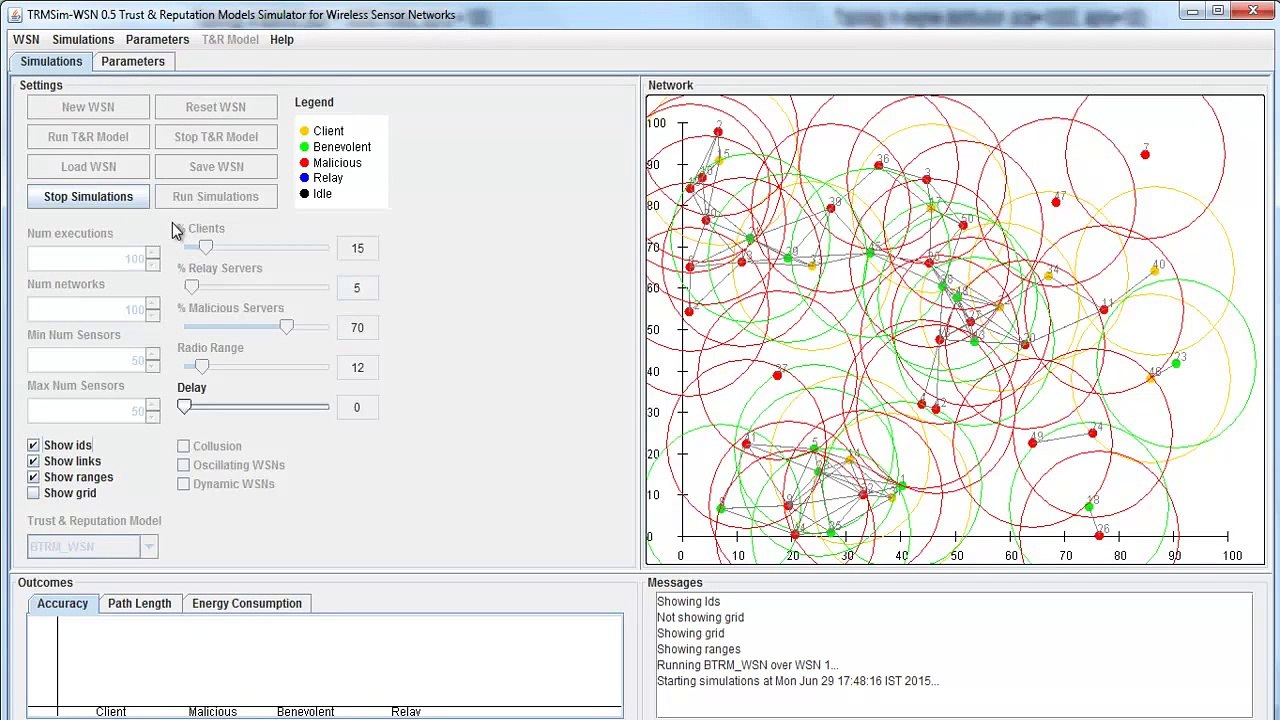The width and height of the screenshot is (1280, 720).
Task: Click the Stop Simulations button
Action: tap(88, 197)
